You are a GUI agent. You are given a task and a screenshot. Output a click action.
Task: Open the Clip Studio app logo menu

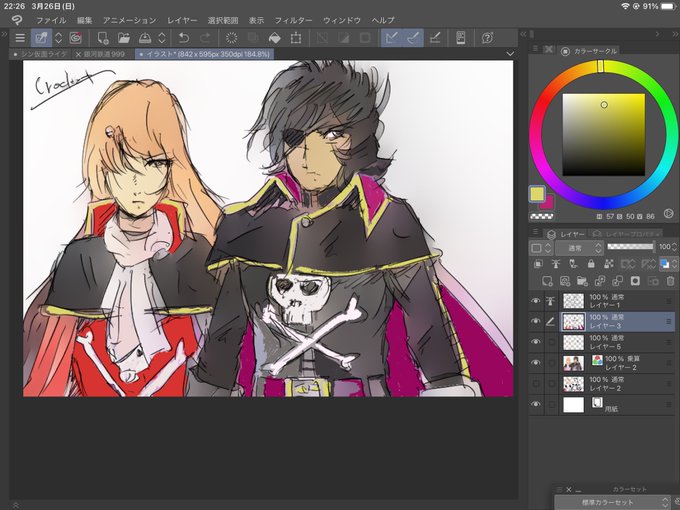(x=17, y=20)
